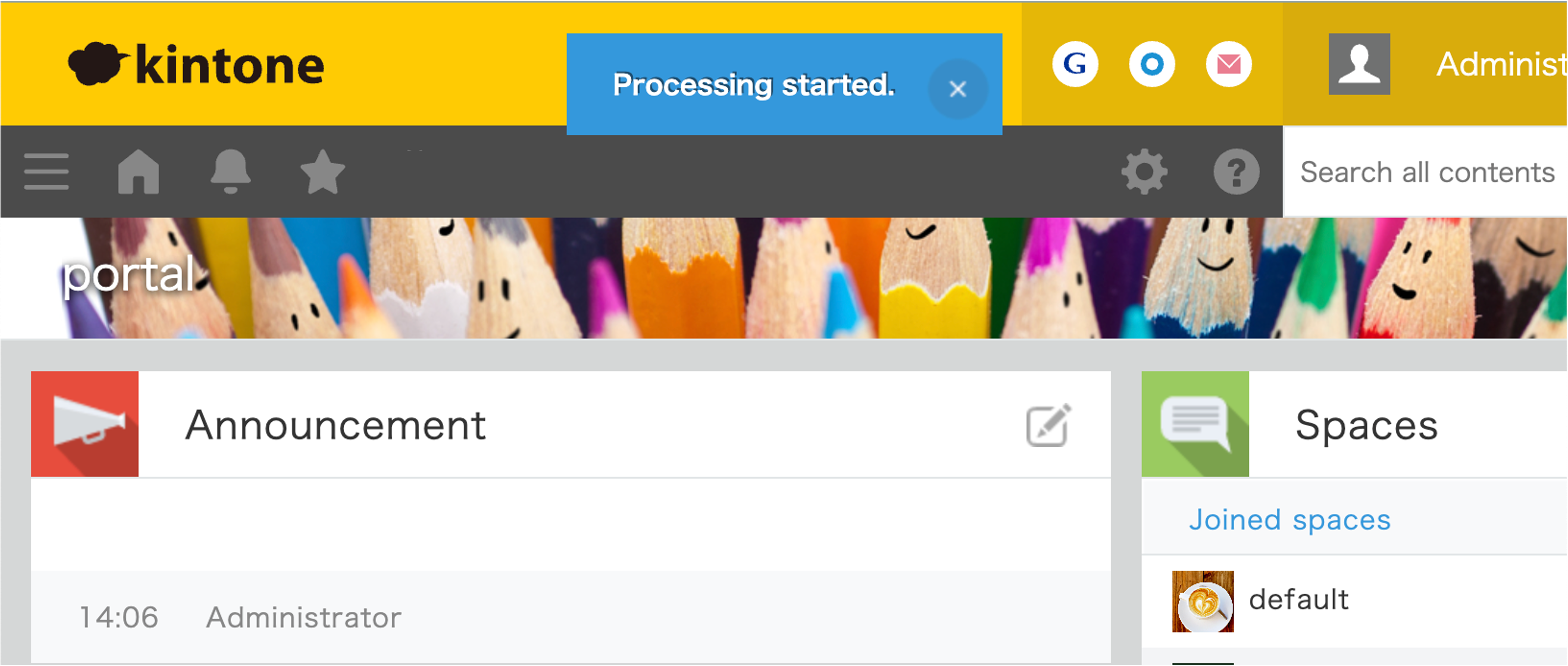Viewport: 1568px width, 666px height.
Task: Click the G circle icon in the header
Action: pyautogui.click(x=1075, y=64)
